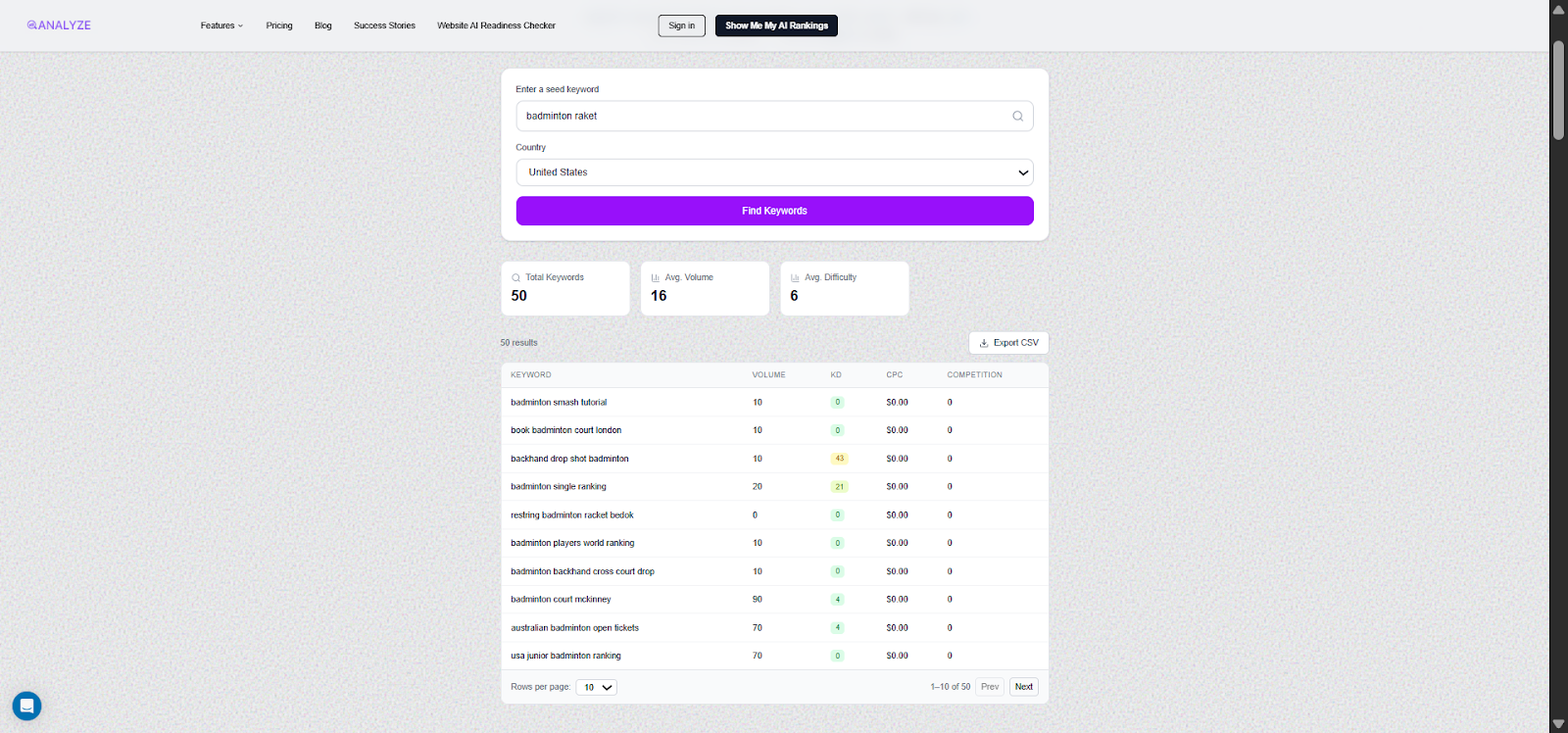Viewport: 1568px width, 733px height.
Task: Sort by the COMPETITION column header
Action: [x=975, y=375]
